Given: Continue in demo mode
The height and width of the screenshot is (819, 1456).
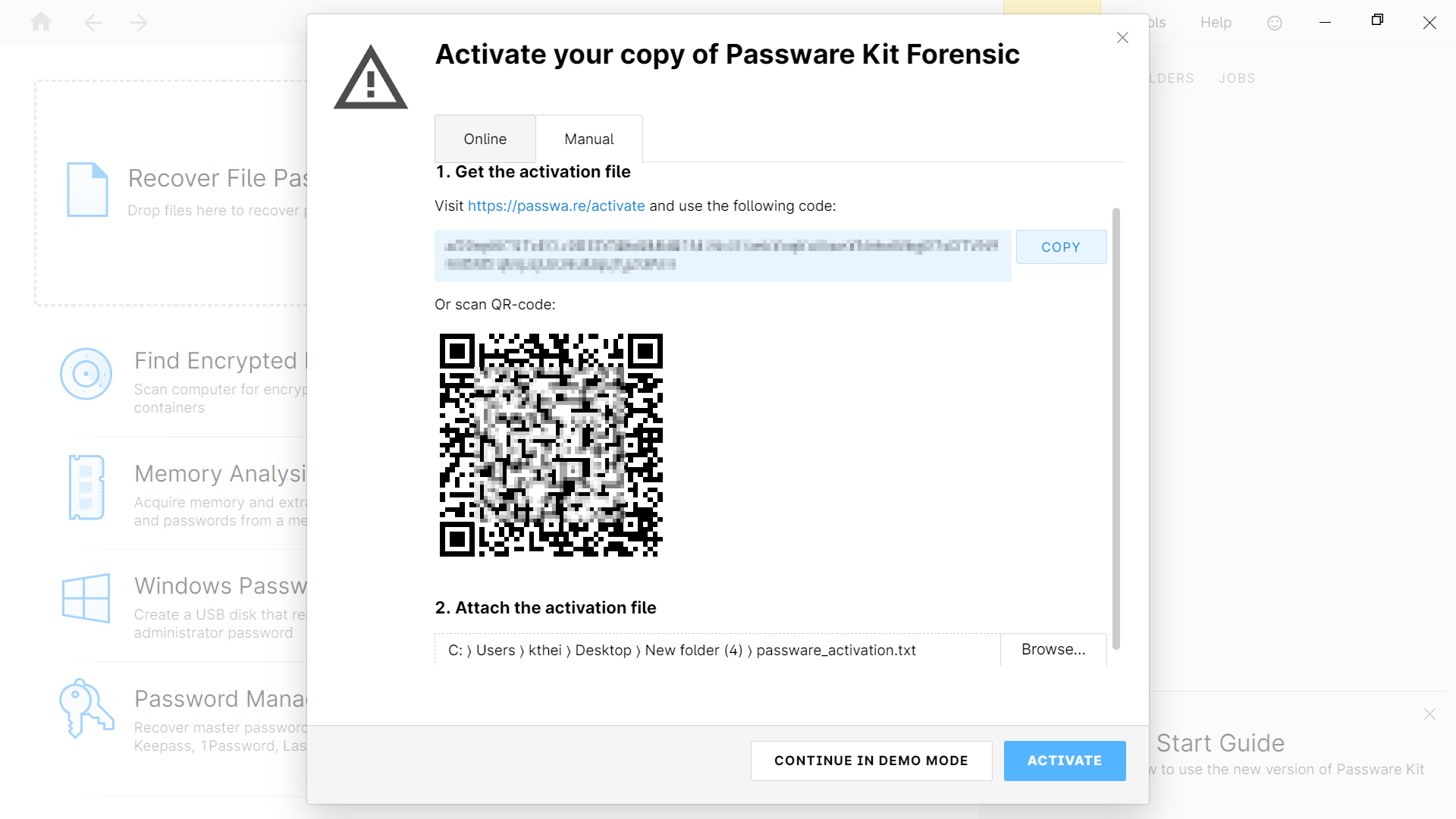Looking at the screenshot, I should (871, 761).
